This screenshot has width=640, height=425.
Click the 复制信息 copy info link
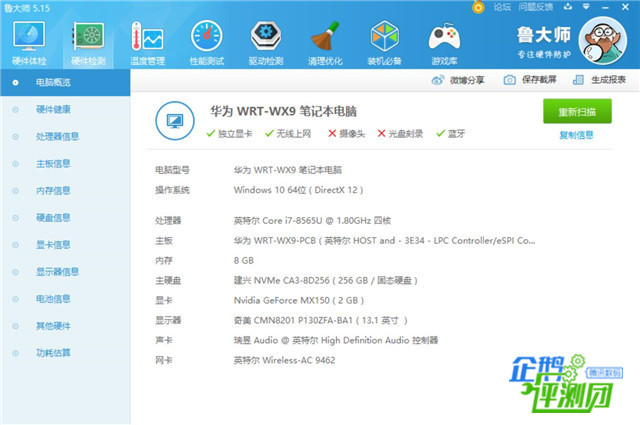[576, 135]
